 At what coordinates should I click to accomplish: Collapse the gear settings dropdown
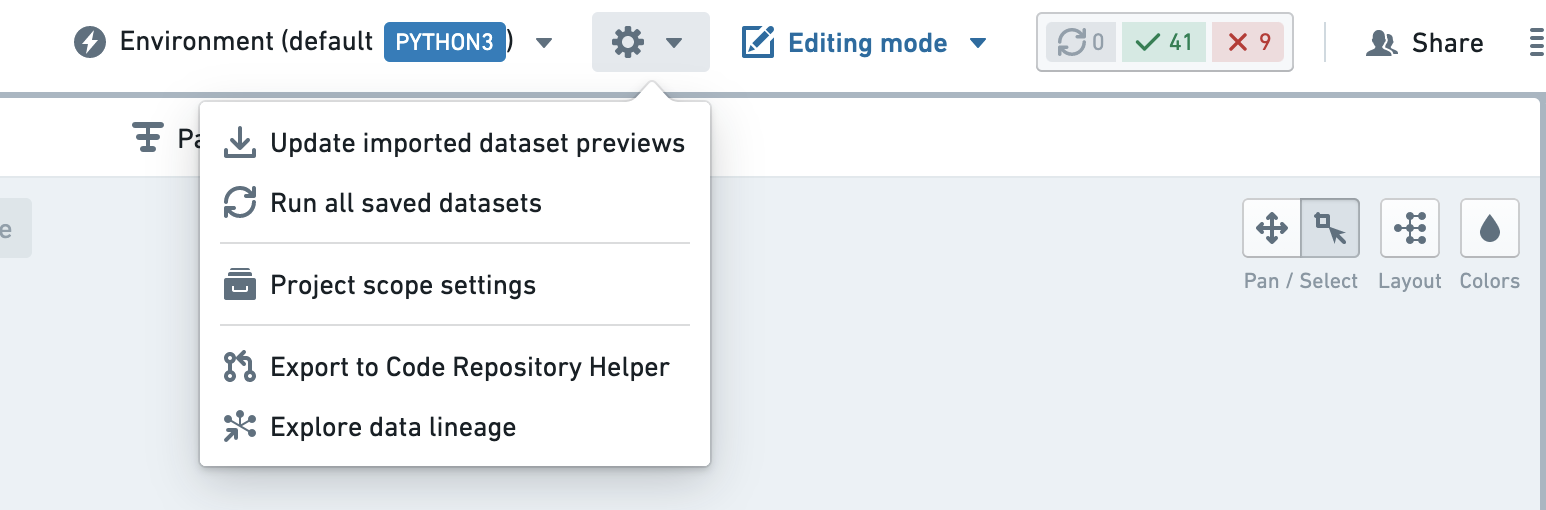[x=651, y=42]
